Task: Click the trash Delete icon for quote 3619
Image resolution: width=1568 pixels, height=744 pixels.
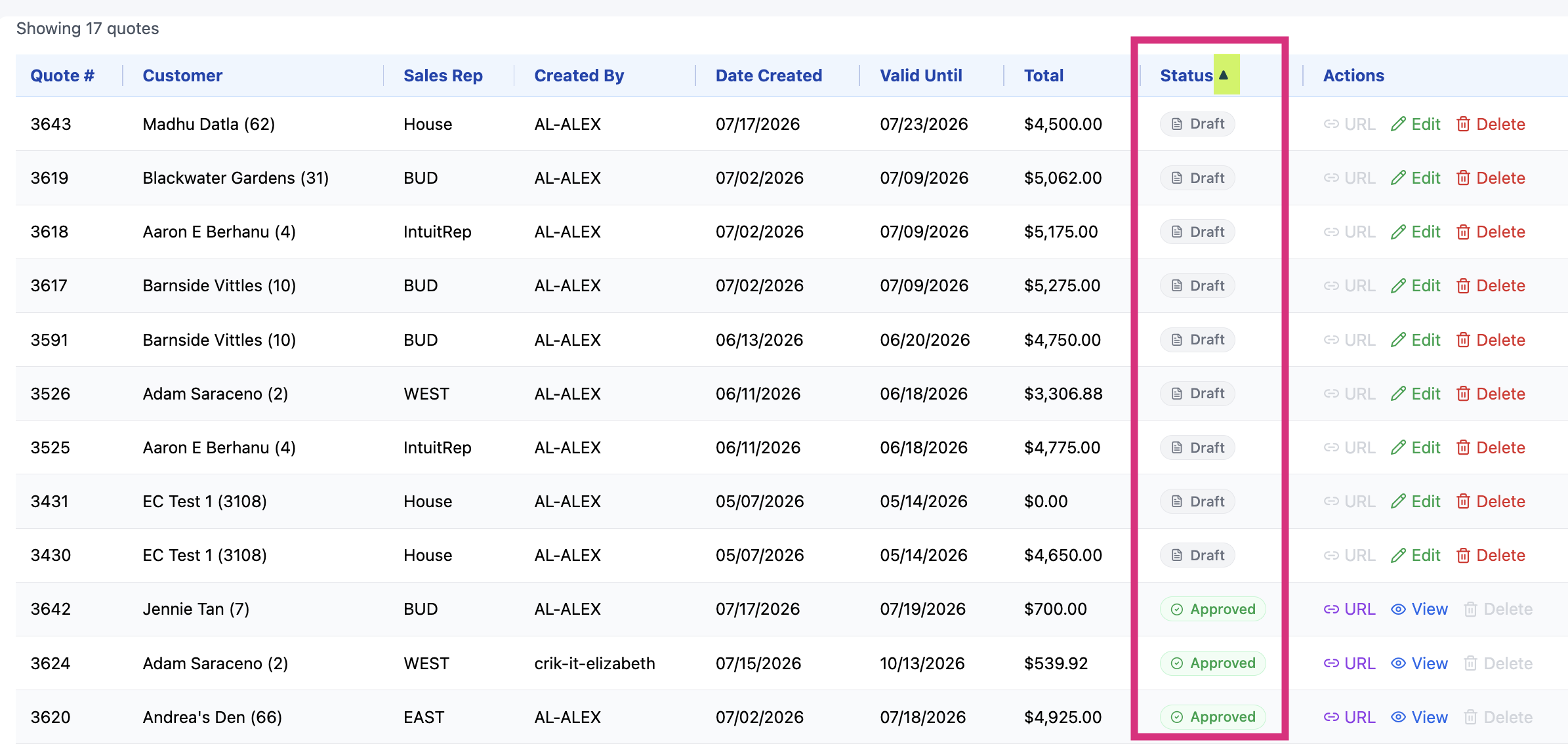Action: click(1463, 178)
